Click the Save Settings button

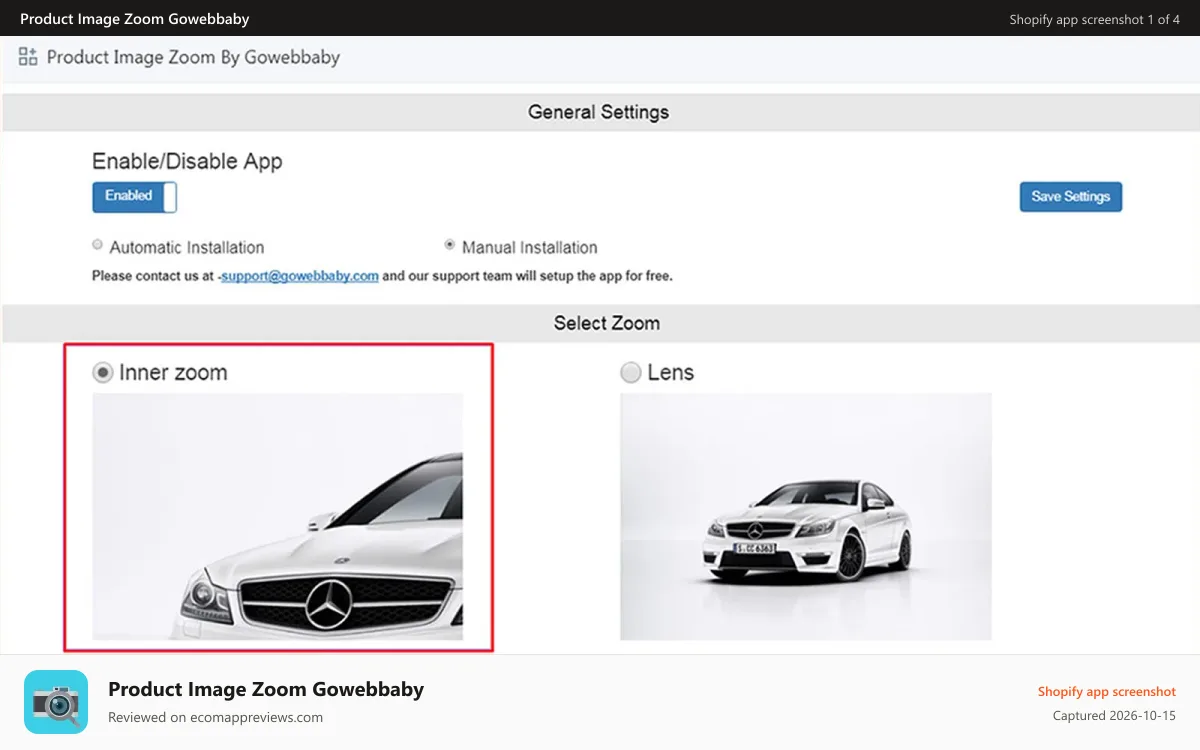point(1071,196)
